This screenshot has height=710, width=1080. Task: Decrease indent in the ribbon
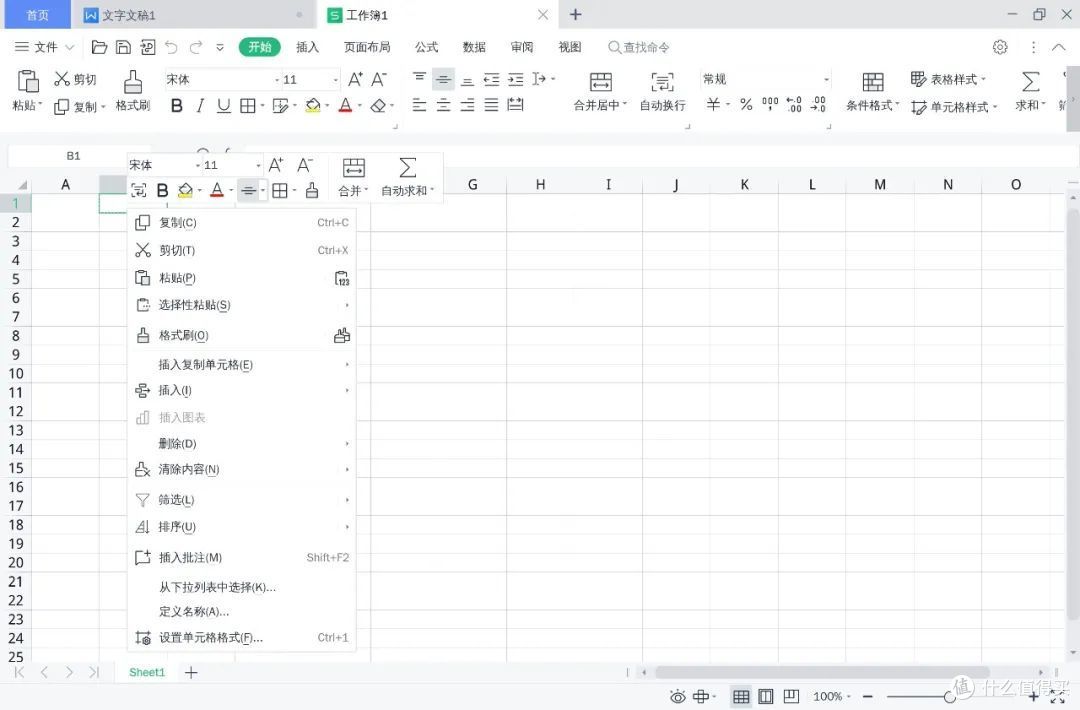coord(491,80)
